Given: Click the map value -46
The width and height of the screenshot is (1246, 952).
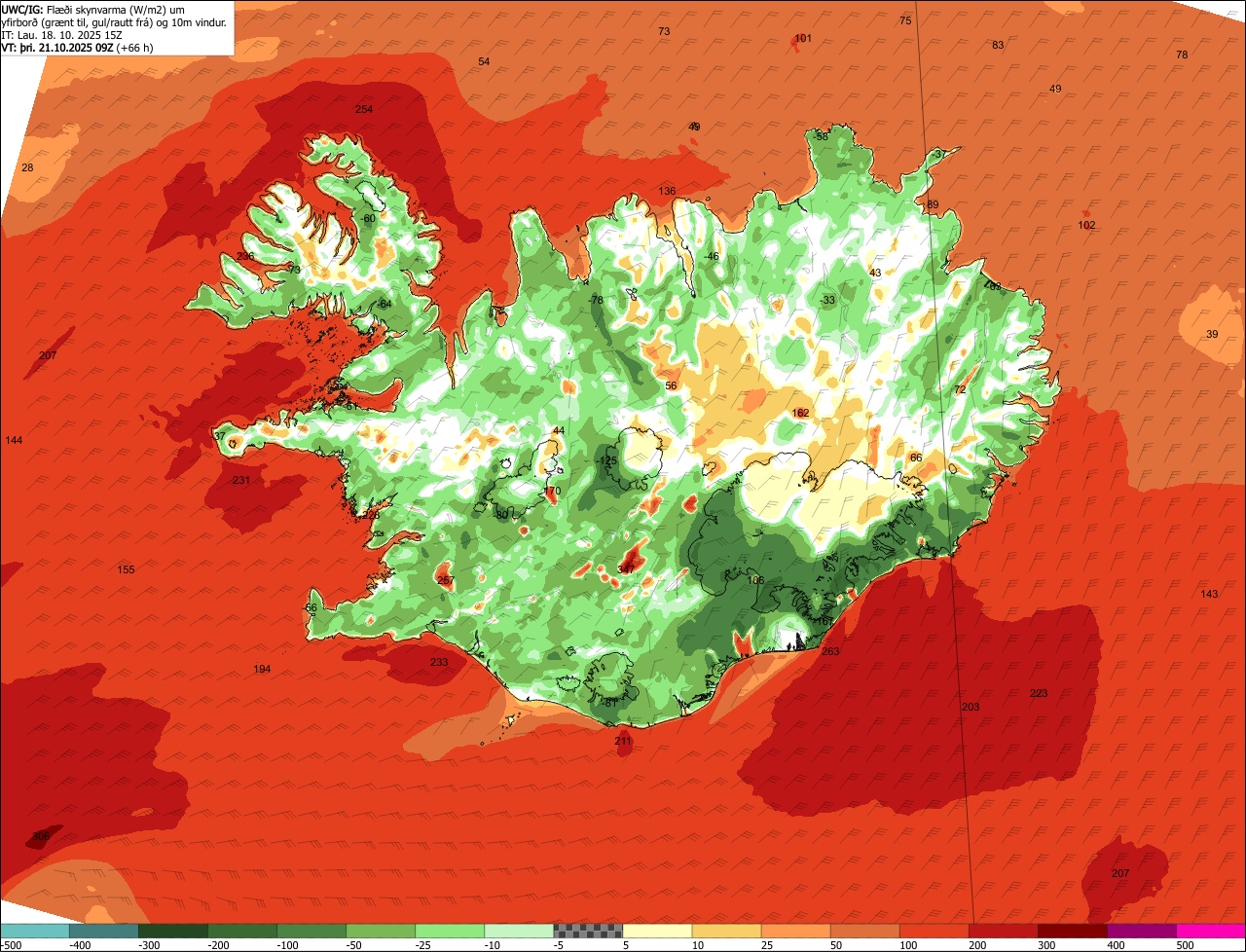Looking at the screenshot, I should [x=712, y=256].
